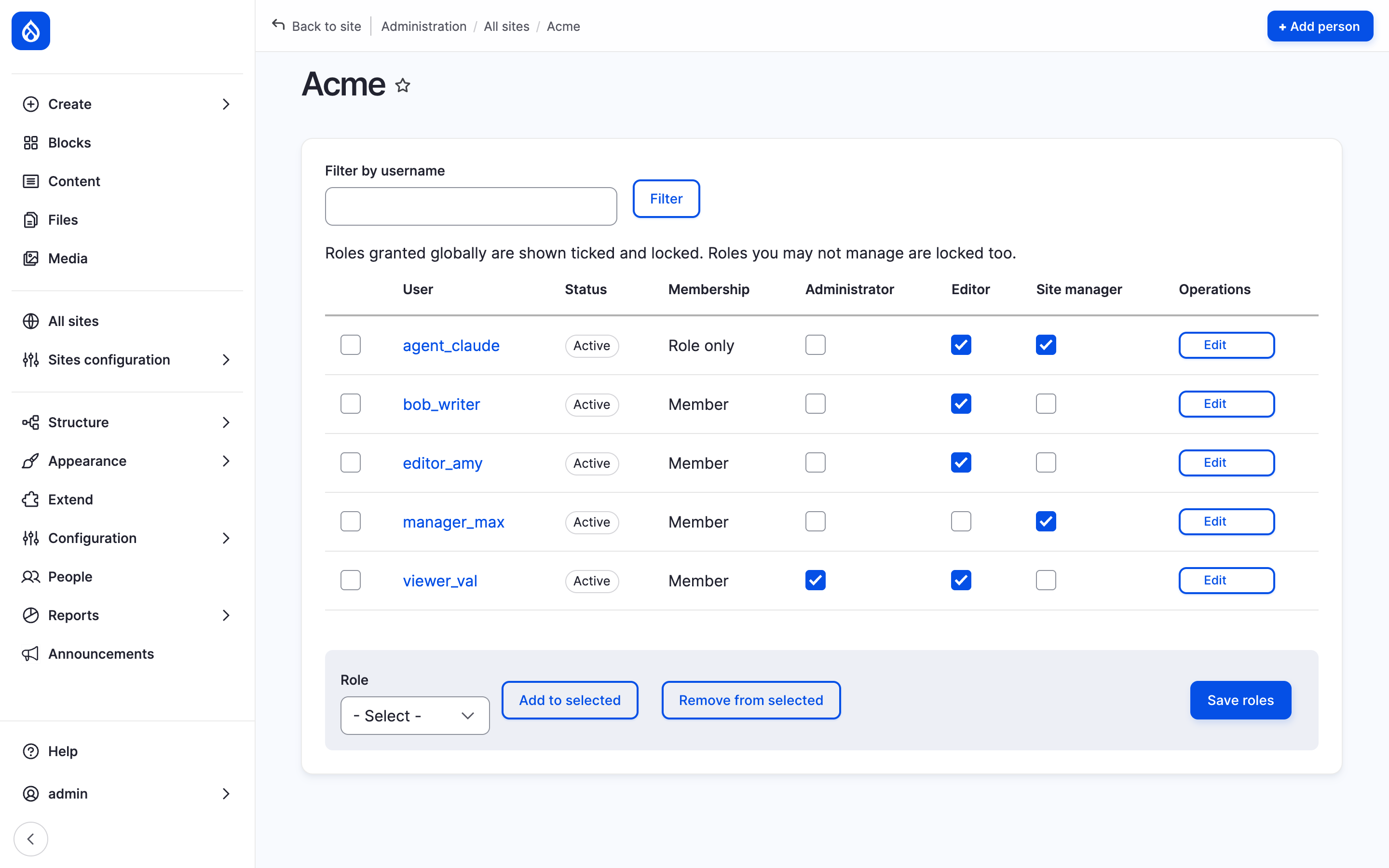Open the Appearance menu item
This screenshot has width=1389, height=868.
coord(127,461)
